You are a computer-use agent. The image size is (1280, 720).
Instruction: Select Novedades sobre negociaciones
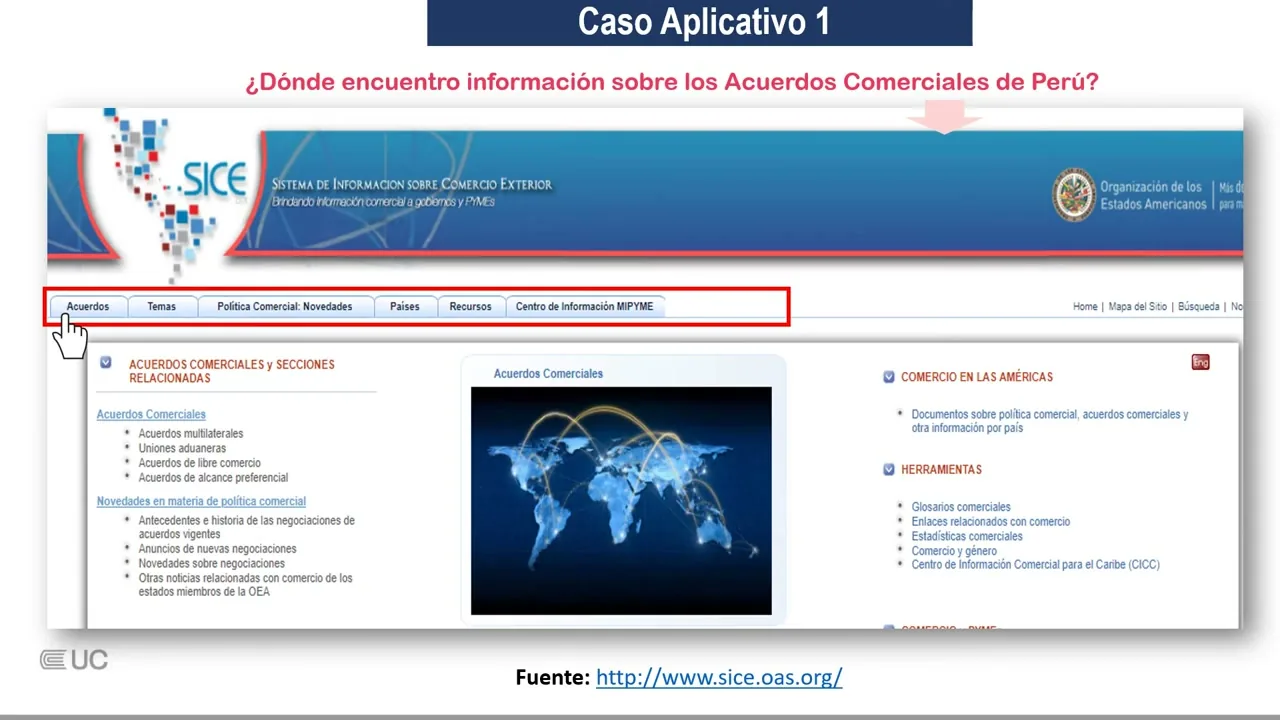pos(212,563)
